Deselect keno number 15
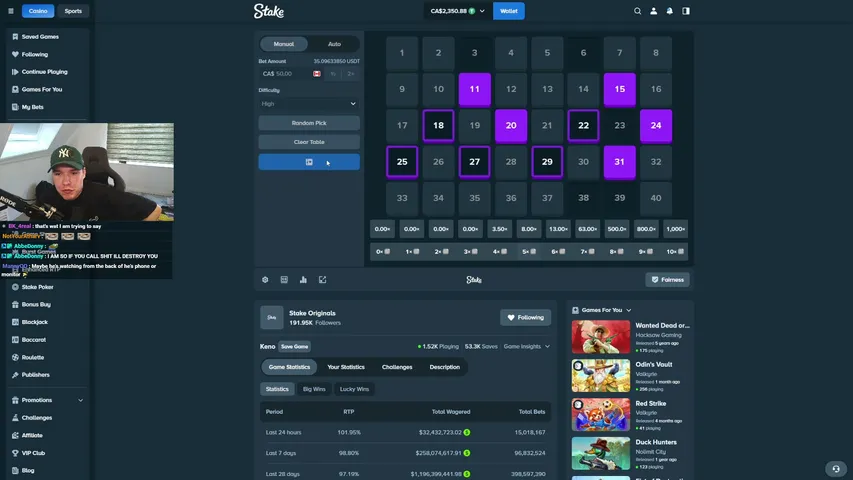The height and width of the screenshot is (480, 853). tap(620, 89)
